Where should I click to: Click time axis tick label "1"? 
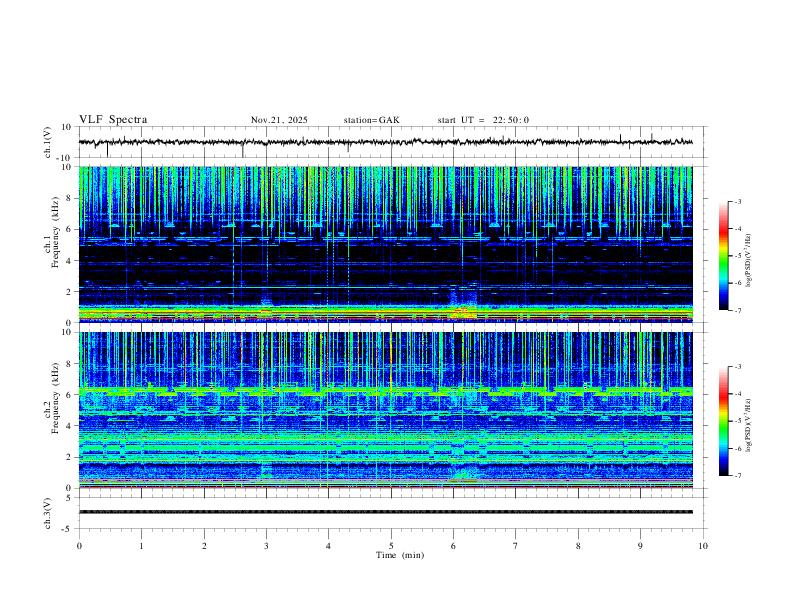click(x=141, y=546)
